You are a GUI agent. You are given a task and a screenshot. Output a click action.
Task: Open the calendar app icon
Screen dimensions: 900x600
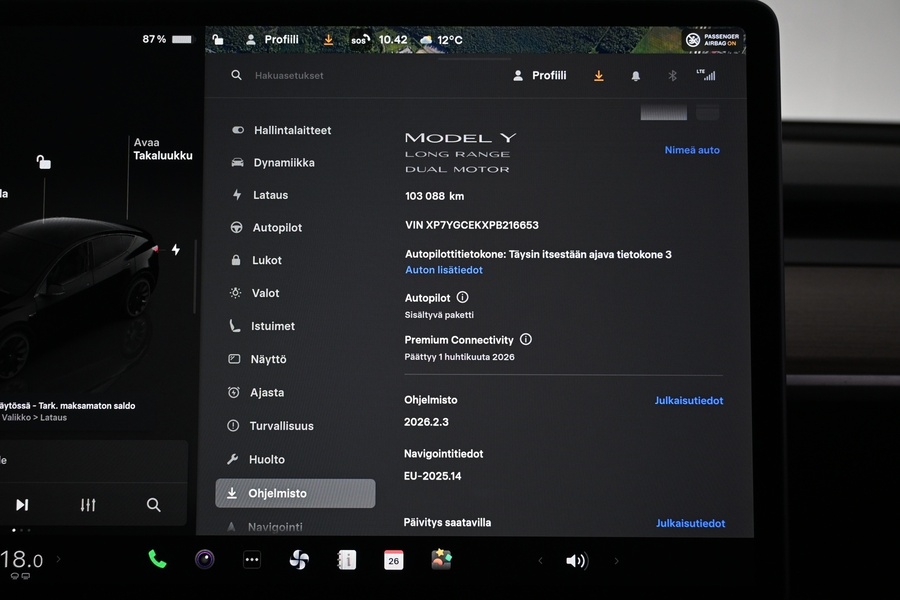tap(394, 560)
